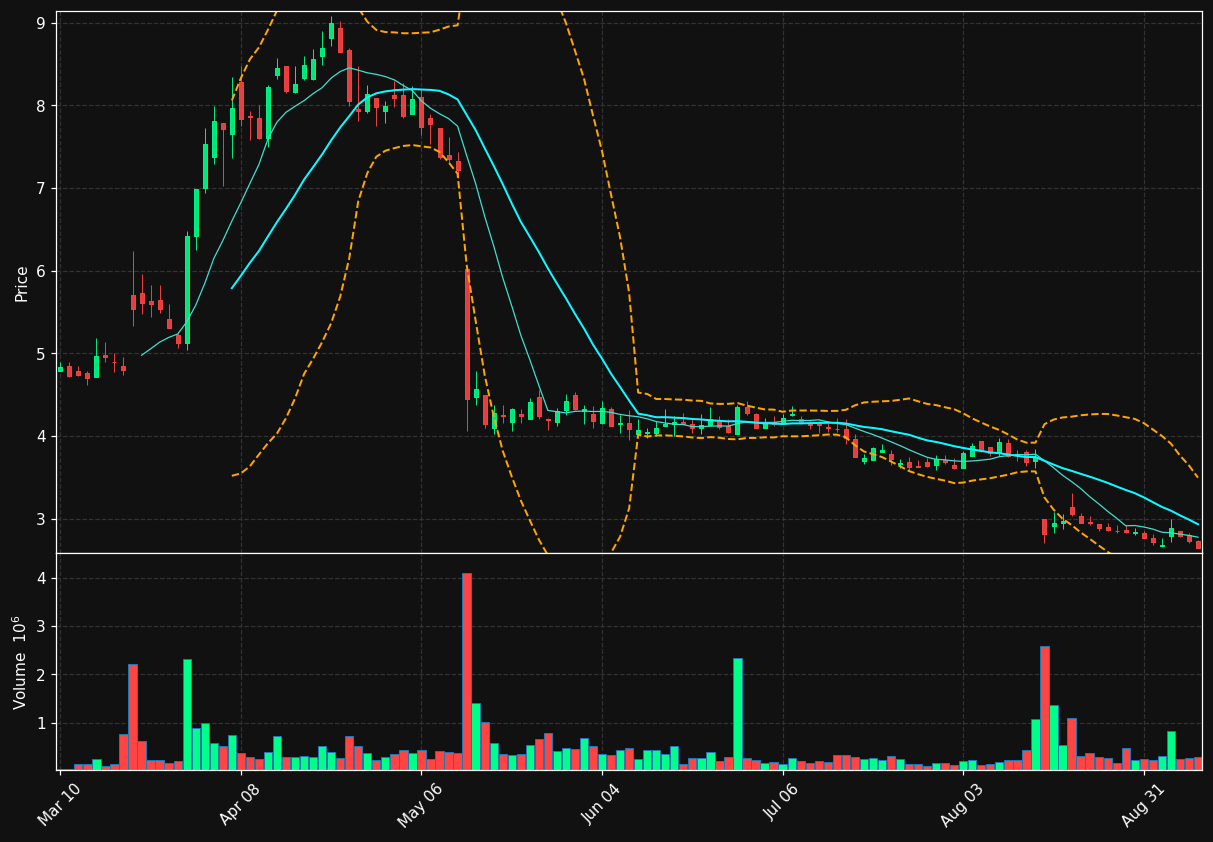
Task: Select the price axis tick label 7
Action: (42, 189)
